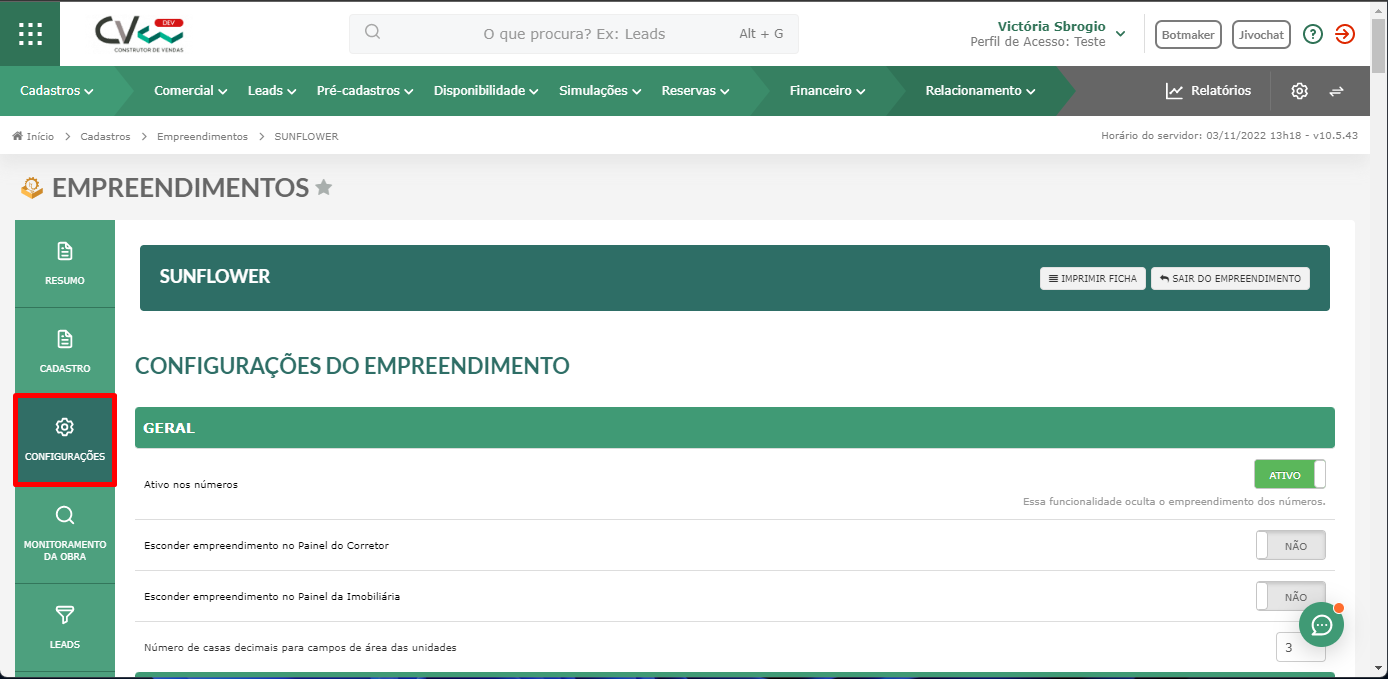Toggle Esconder empreendimento no Painel do Corretor

[1290, 546]
